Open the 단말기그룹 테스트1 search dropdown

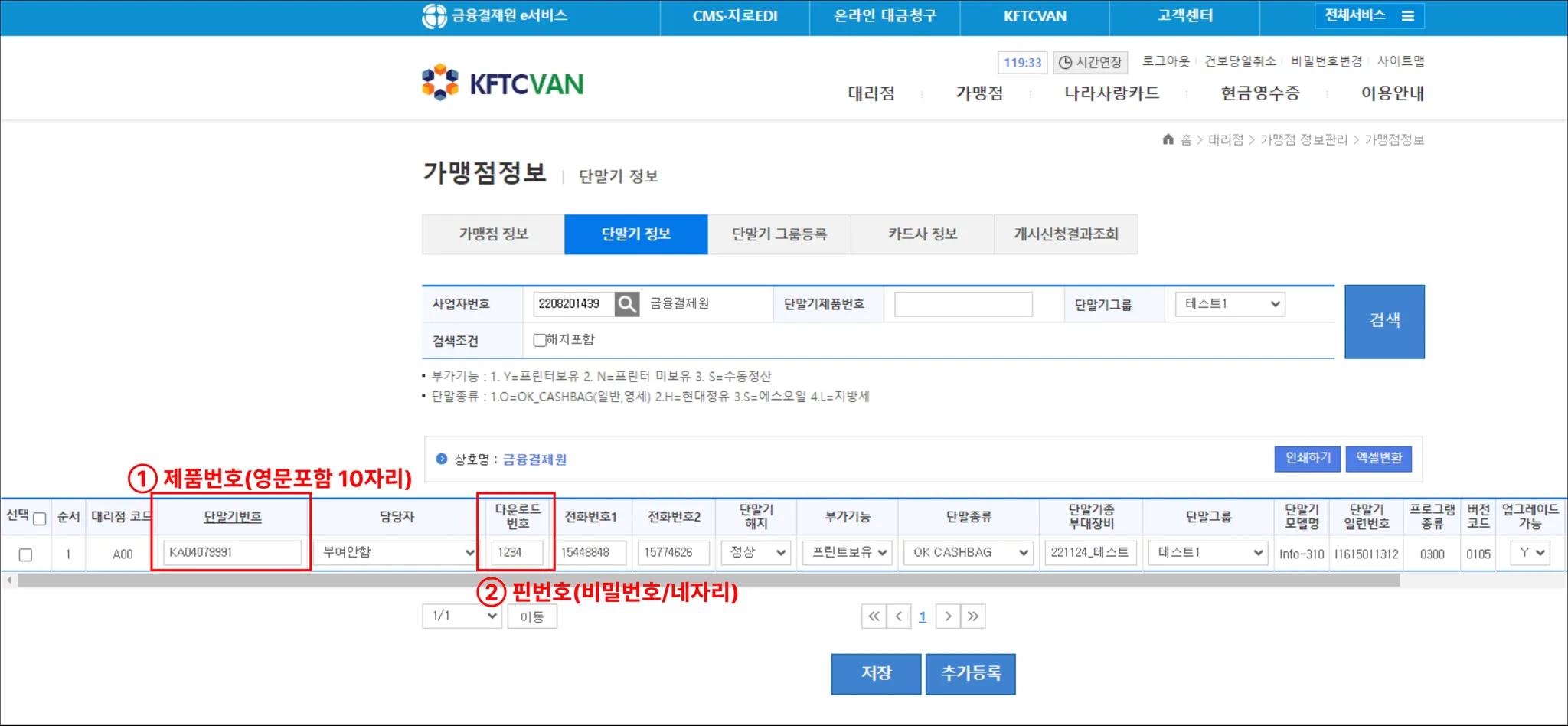[1230, 304]
